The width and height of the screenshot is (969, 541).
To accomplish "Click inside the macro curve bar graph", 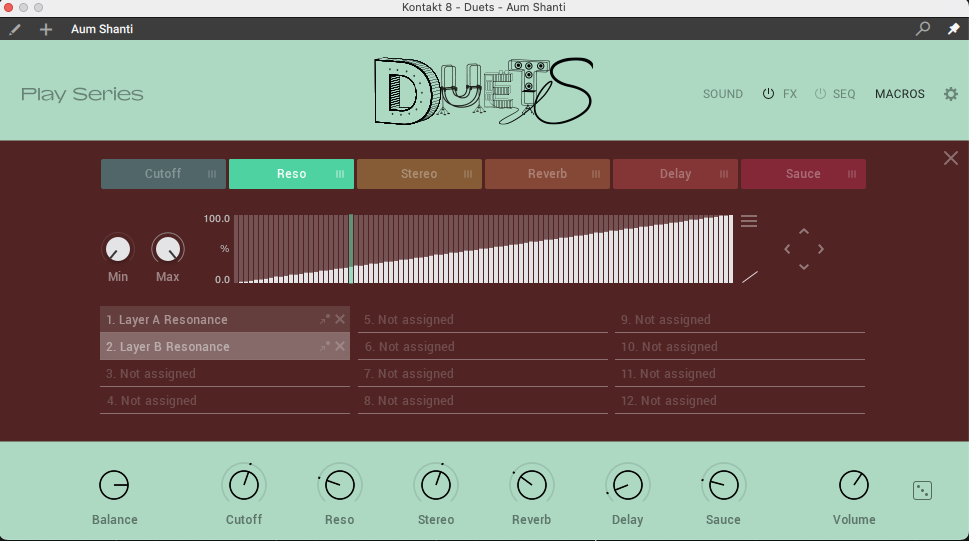I will (483, 249).
